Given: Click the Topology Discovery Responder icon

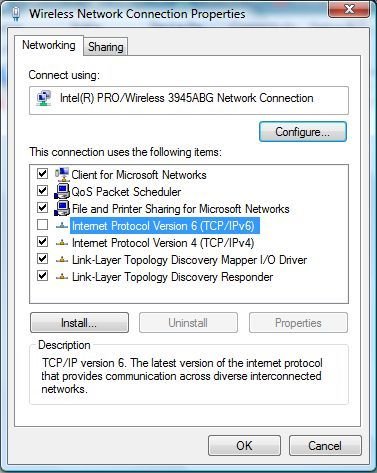Looking at the screenshot, I should (62, 277).
